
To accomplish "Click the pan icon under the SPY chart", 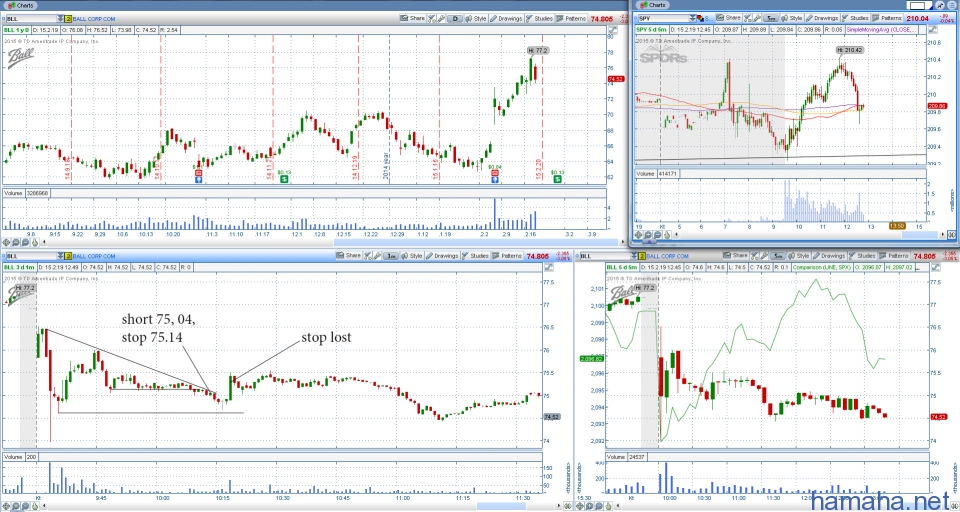I will 639,235.
